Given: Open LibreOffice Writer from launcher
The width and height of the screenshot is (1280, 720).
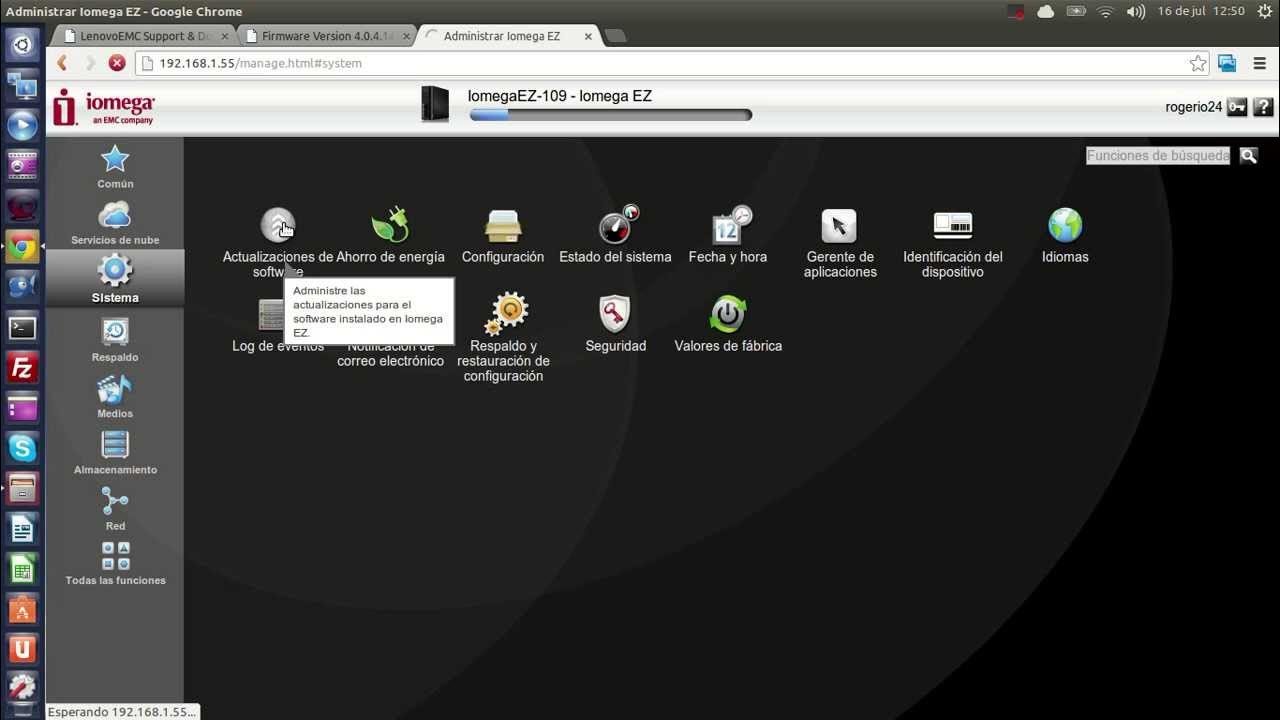Looking at the screenshot, I should click(x=22, y=528).
